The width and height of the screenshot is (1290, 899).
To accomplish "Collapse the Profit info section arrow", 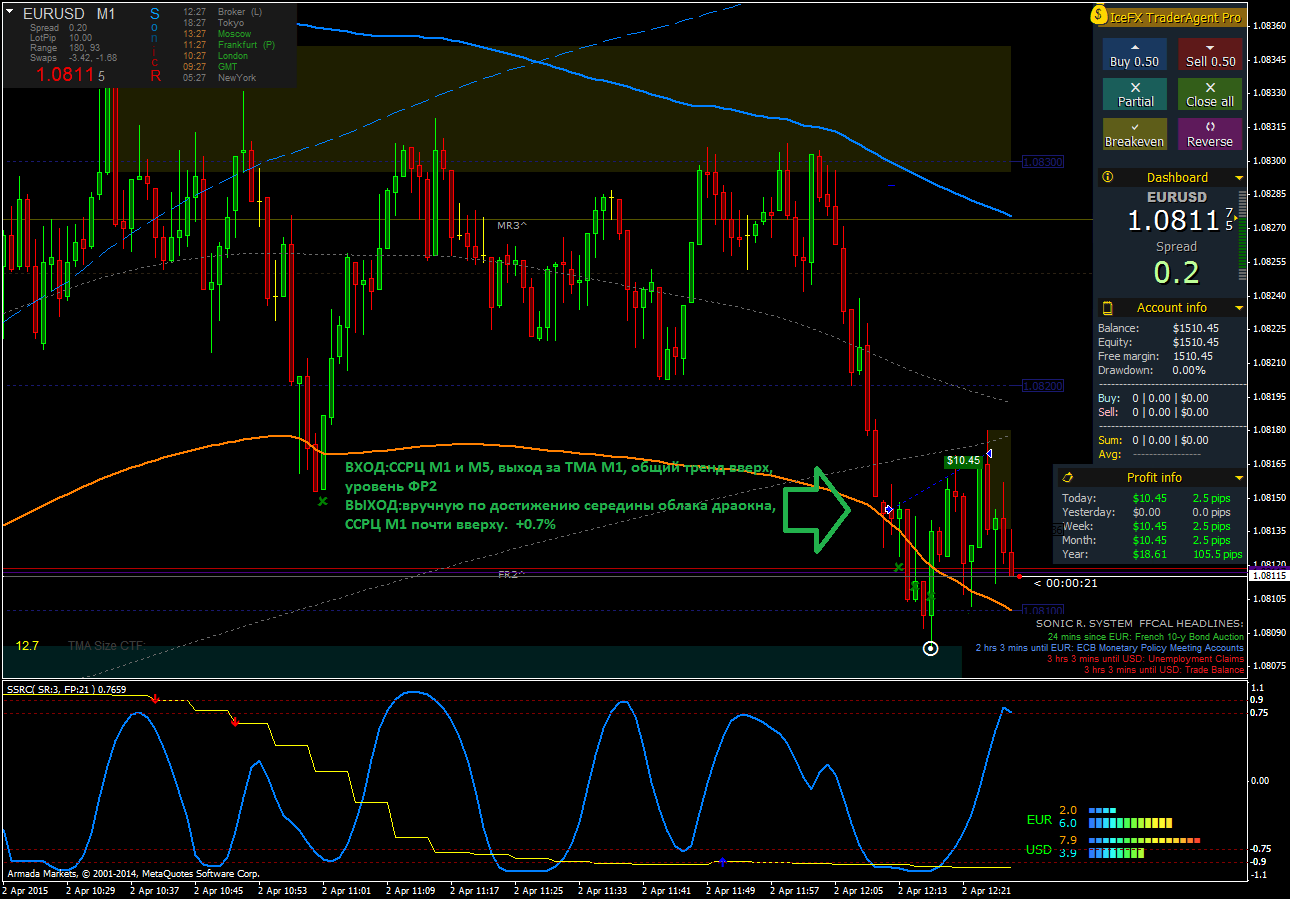I will coord(1239,478).
